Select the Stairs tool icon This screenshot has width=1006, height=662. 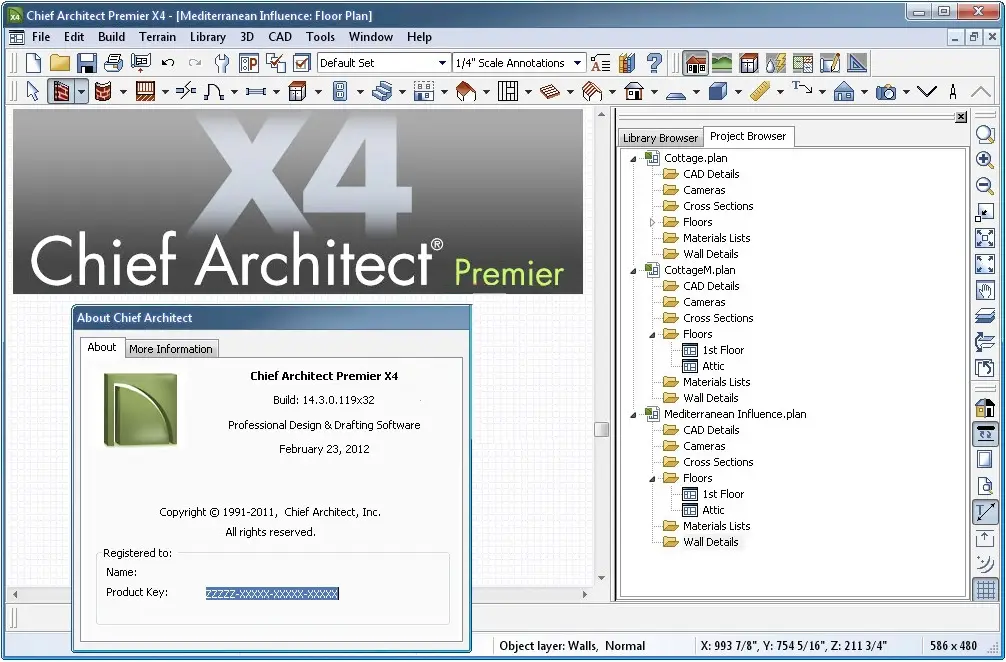(382, 92)
